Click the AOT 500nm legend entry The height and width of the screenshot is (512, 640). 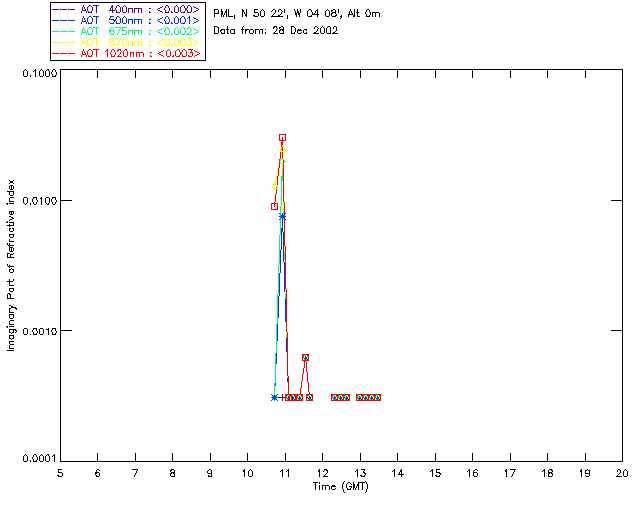[127, 20]
